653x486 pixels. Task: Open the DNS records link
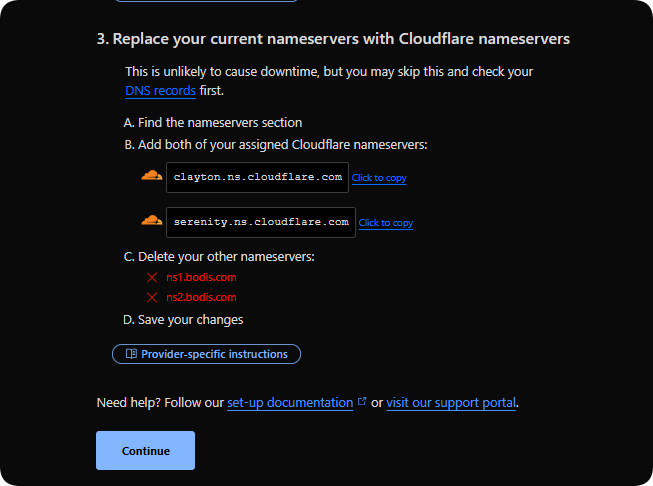click(x=160, y=90)
